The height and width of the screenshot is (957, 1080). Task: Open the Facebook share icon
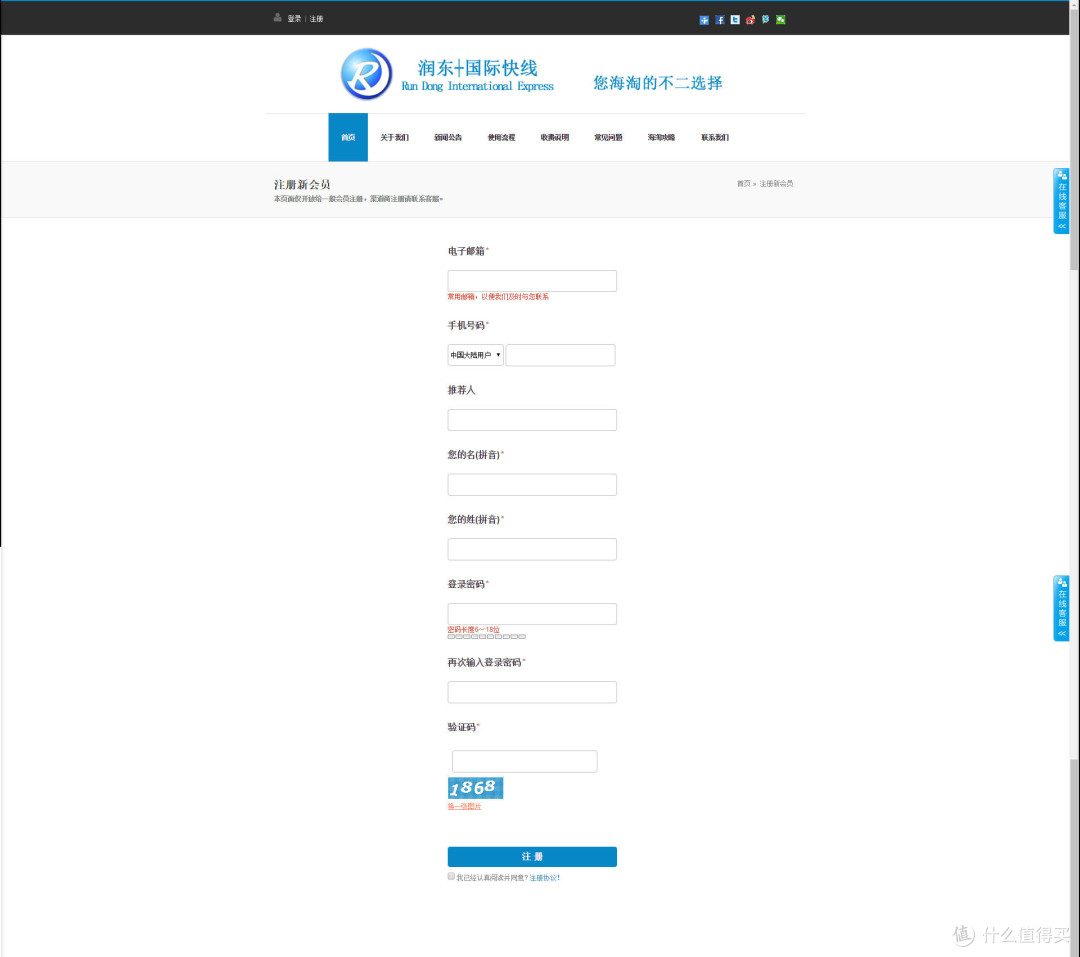coord(720,20)
